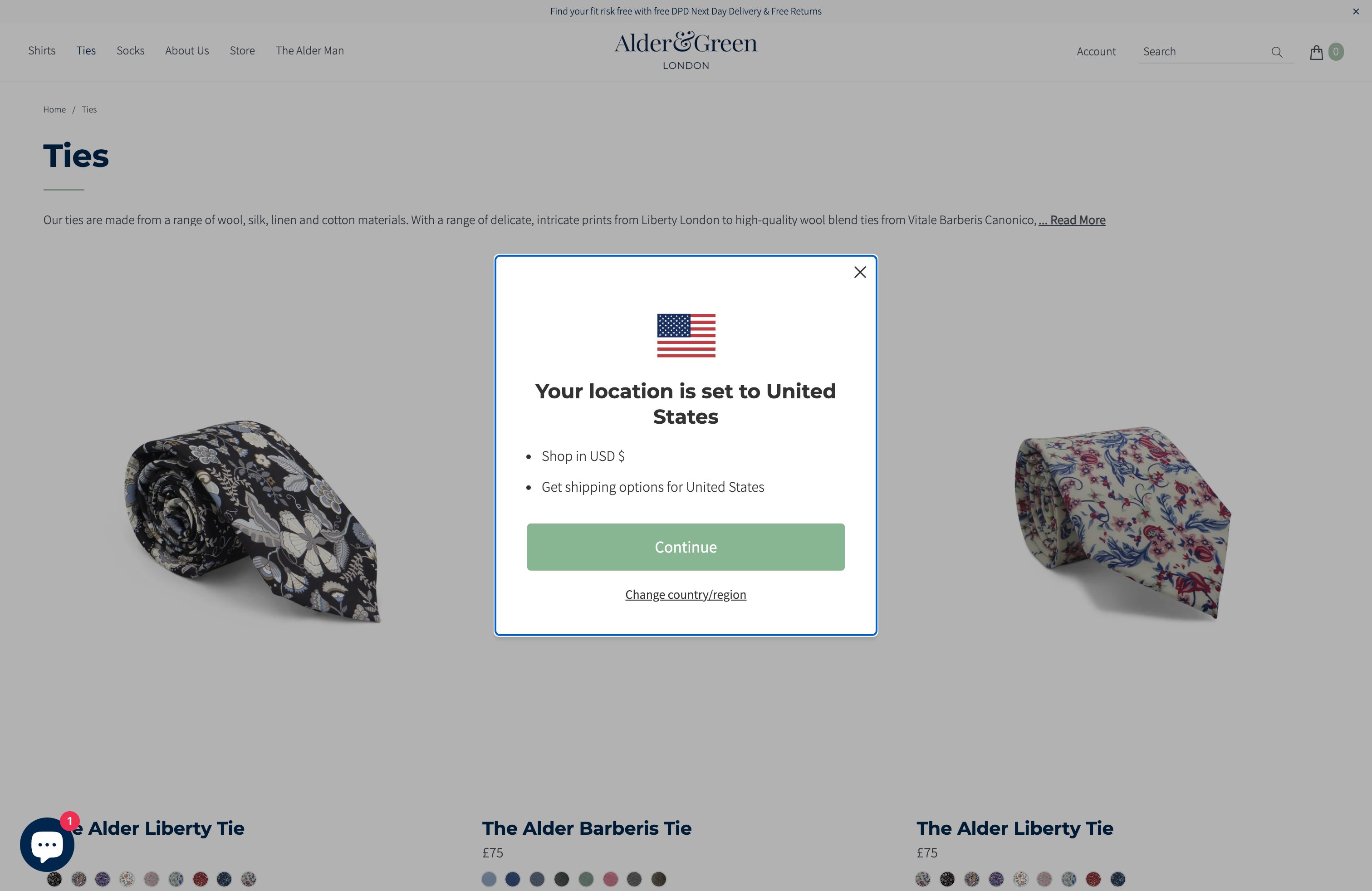The height and width of the screenshot is (891, 1372).
Task: Go to Home via breadcrumb
Action: (55, 109)
